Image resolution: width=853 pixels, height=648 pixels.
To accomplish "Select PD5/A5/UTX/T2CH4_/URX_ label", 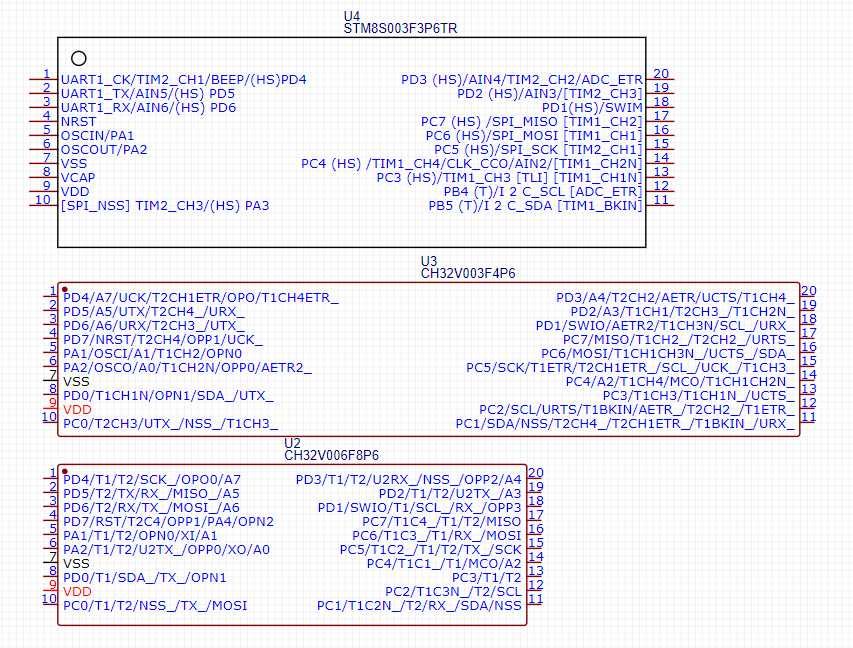I will coord(154,312).
